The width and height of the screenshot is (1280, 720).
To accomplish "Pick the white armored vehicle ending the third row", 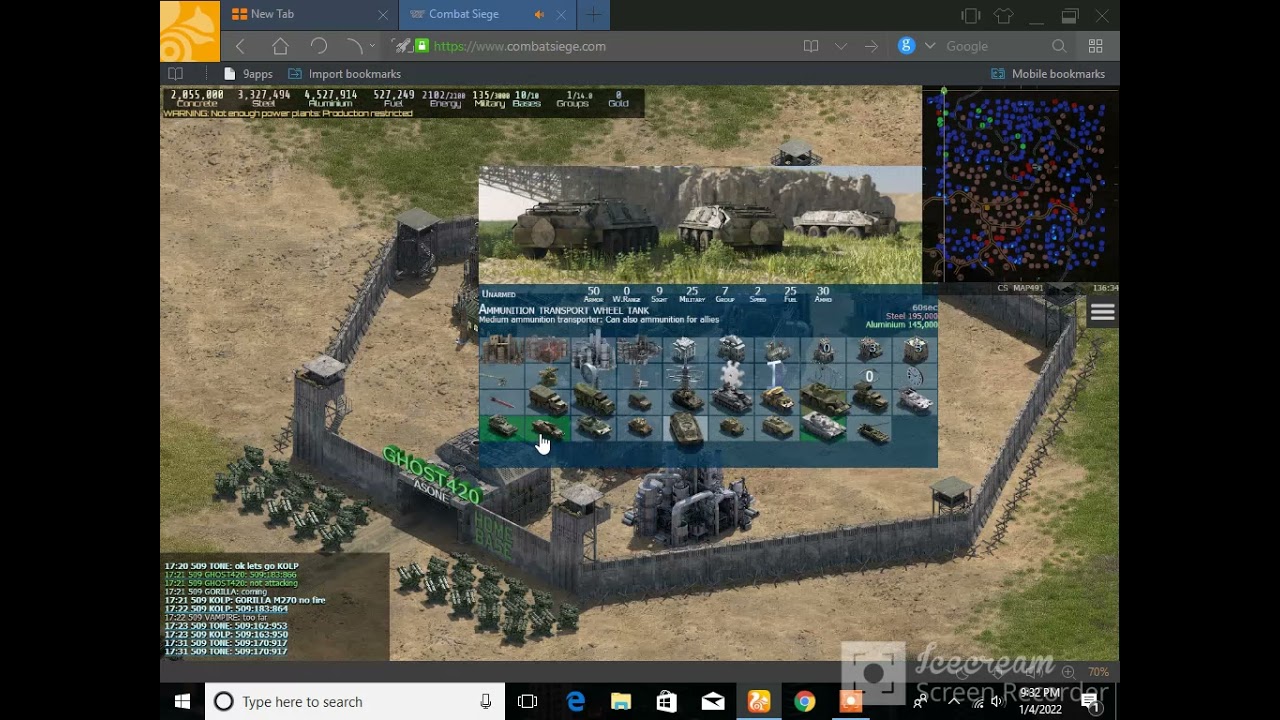I will pyautogui.click(x=915, y=402).
